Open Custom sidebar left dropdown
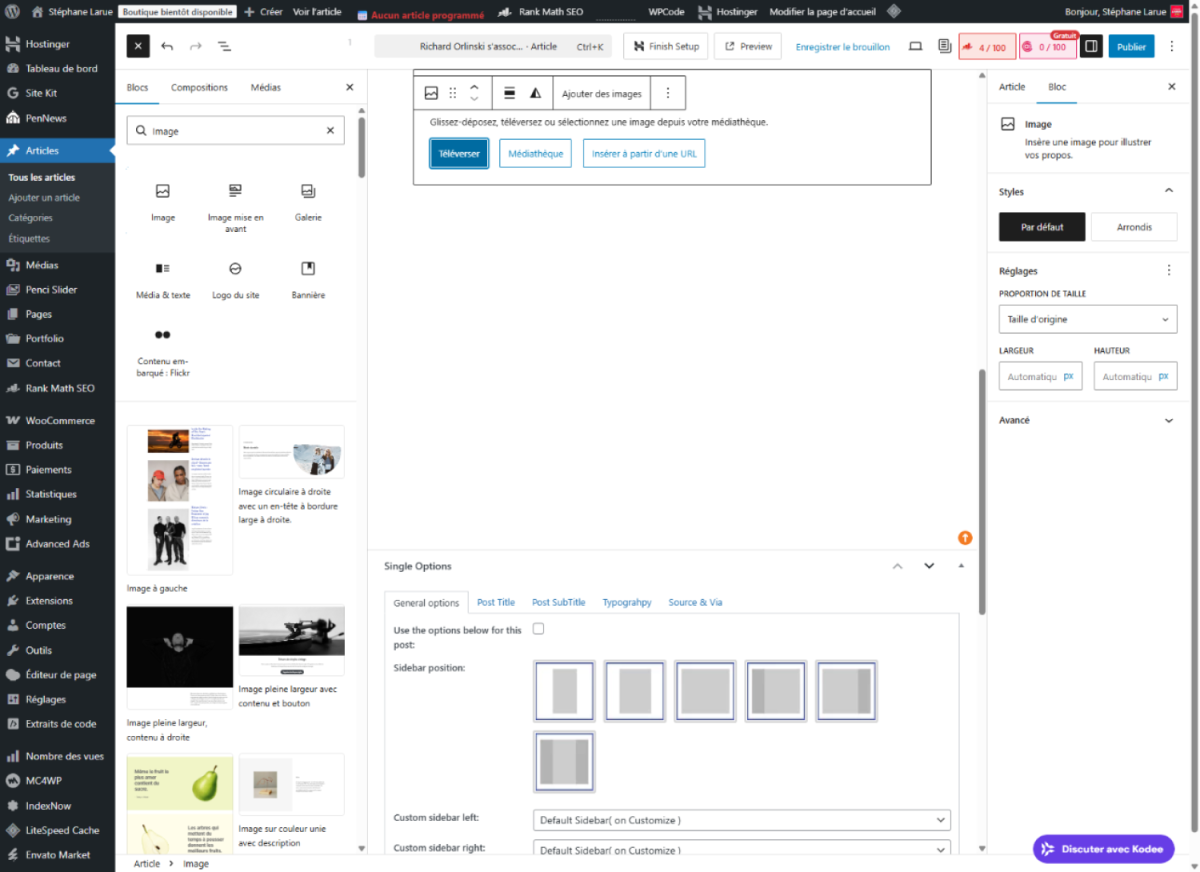The height and width of the screenshot is (872, 1200). (x=741, y=820)
